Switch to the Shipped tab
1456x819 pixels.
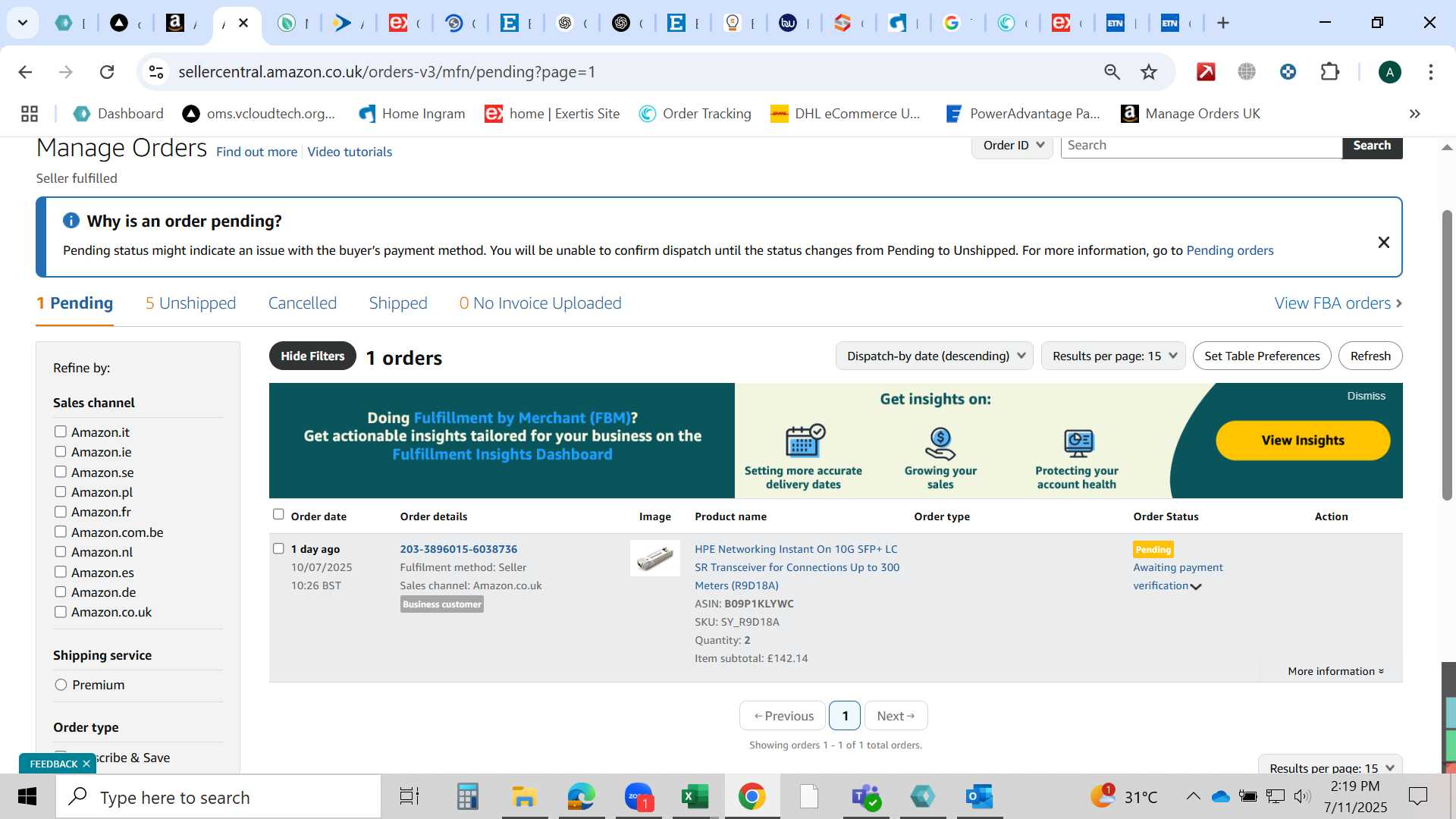(398, 303)
